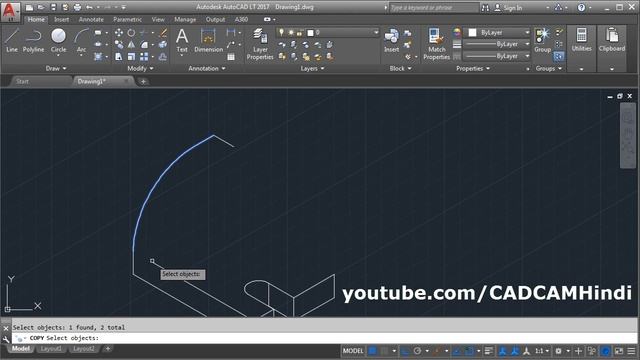The image size is (640, 360).
Task: Click the color wheel icon in Properties
Action: [x=457, y=33]
